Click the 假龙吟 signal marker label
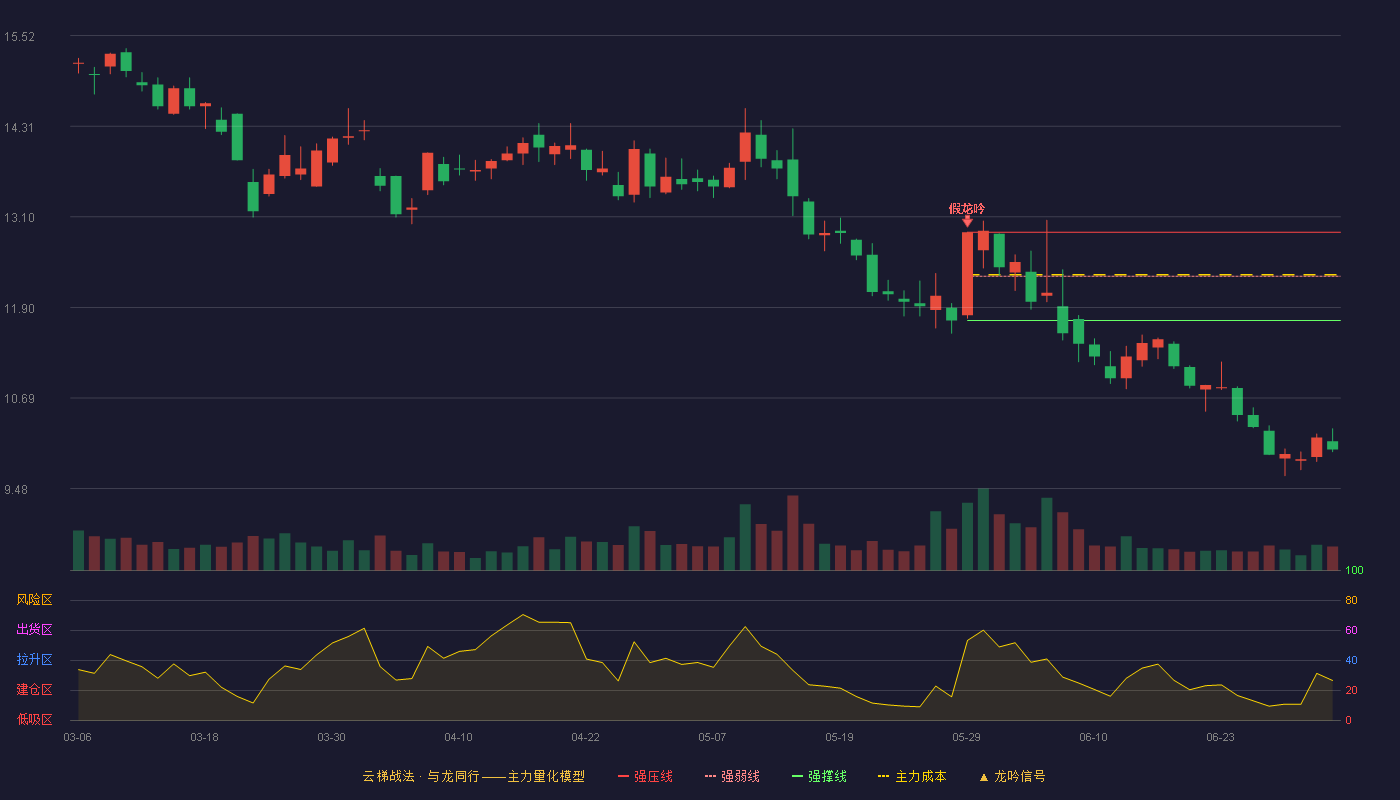 967,208
